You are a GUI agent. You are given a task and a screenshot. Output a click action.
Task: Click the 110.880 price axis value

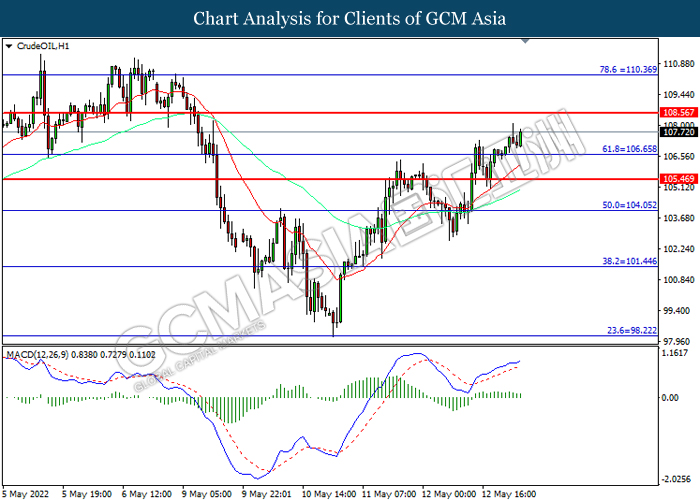tap(679, 64)
